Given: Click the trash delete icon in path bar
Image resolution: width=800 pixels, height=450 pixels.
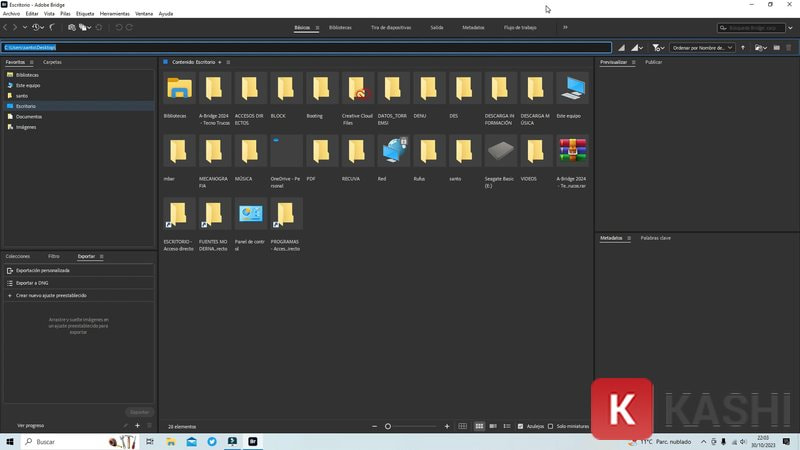Looking at the screenshot, I should [x=789, y=47].
